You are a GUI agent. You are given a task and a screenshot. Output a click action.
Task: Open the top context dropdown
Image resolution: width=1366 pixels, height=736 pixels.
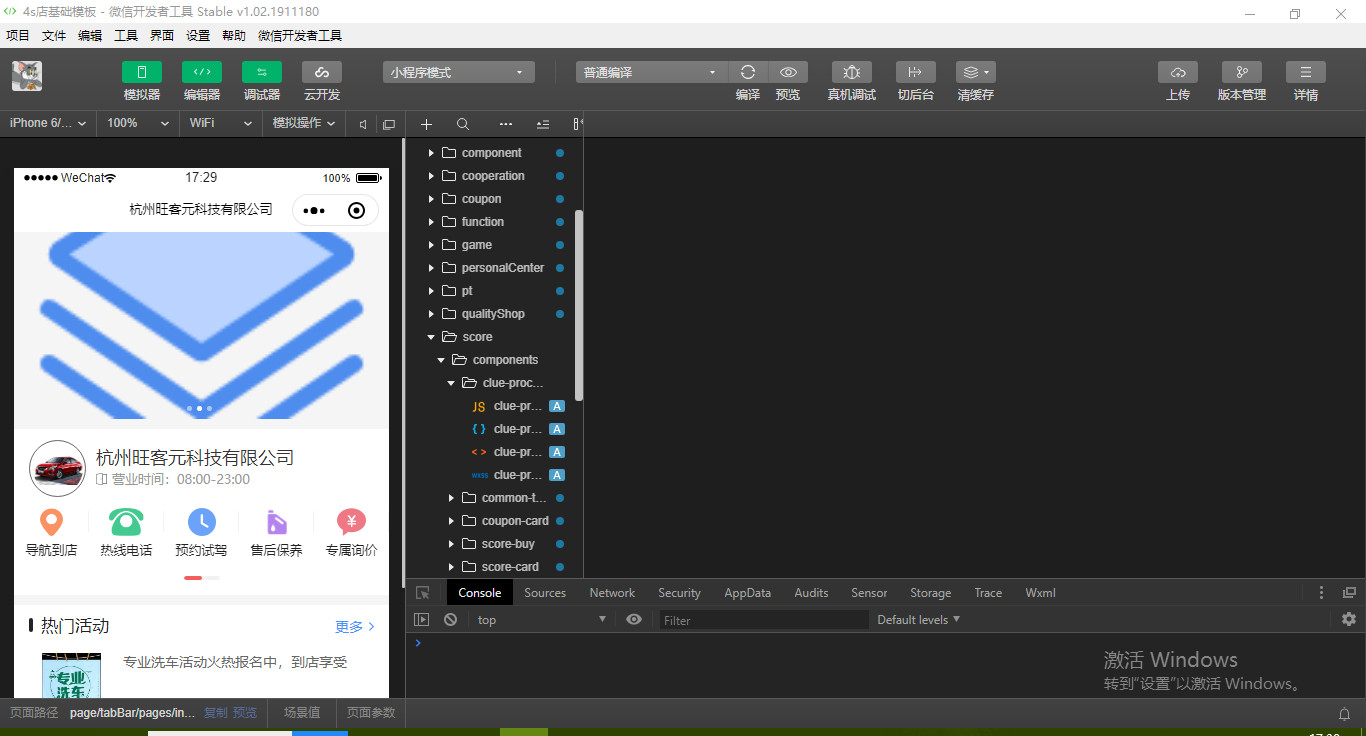point(542,620)
